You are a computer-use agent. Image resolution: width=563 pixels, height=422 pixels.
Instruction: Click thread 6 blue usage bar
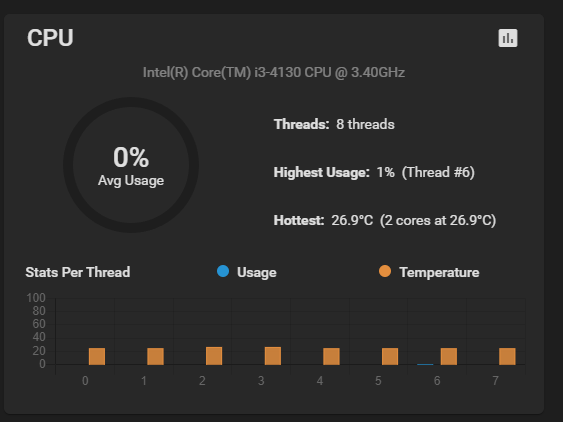425,364
